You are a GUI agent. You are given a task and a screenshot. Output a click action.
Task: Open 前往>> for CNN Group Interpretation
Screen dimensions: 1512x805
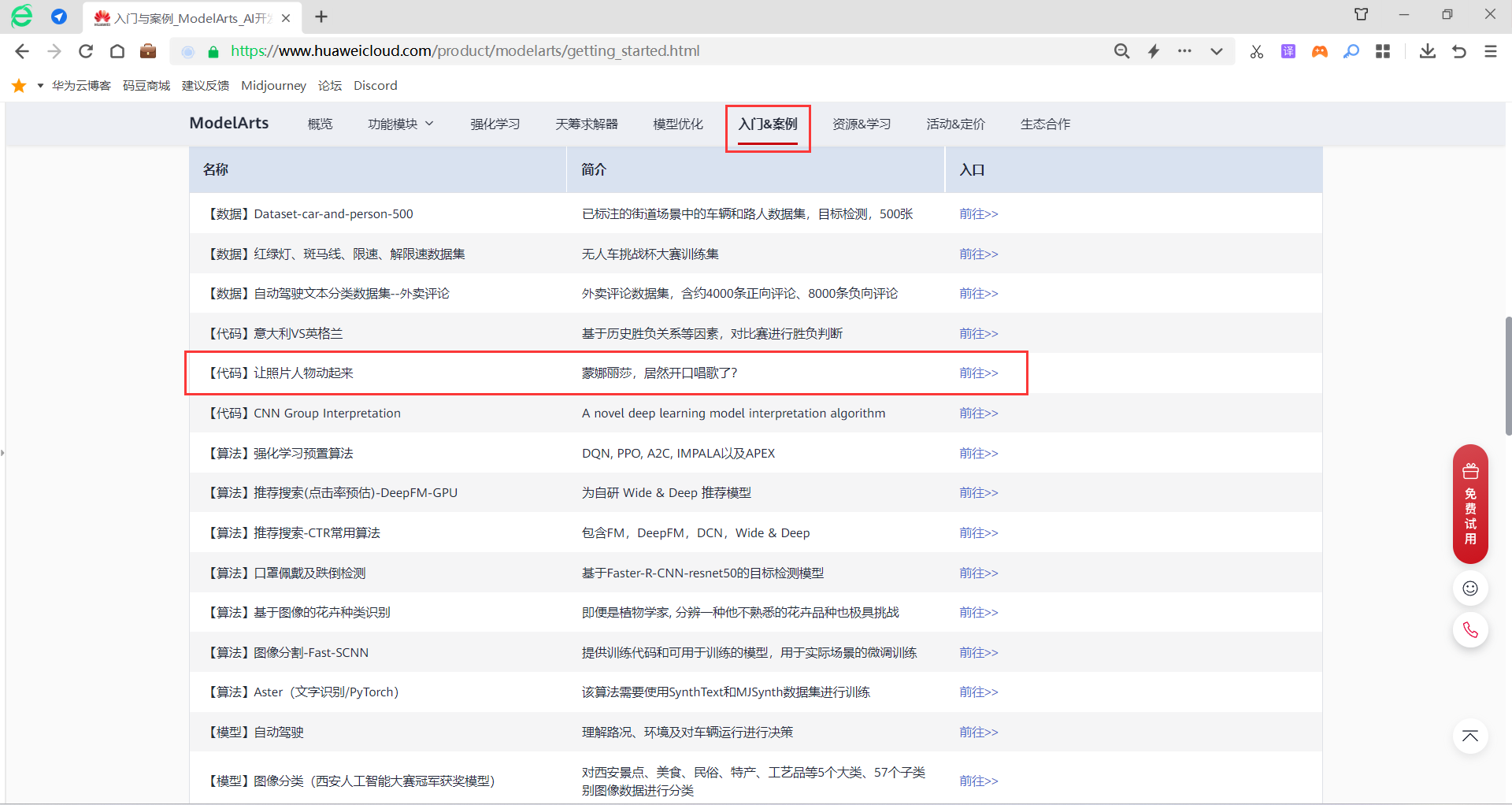pyautogui.click(x=979, y=413)
